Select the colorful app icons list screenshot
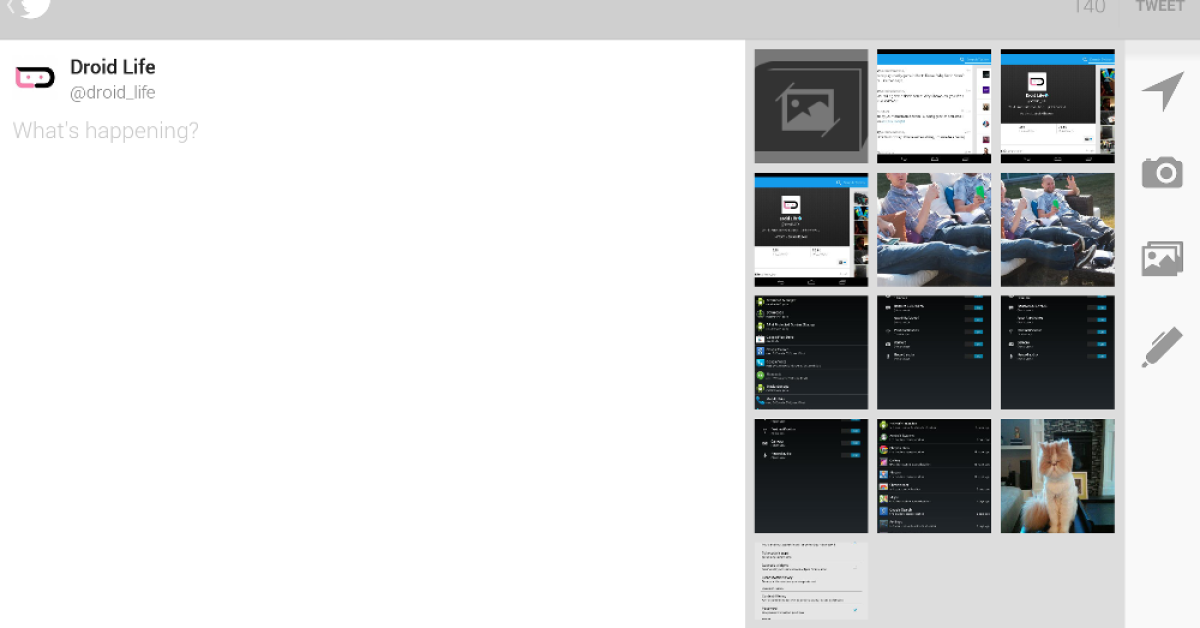Image resolution: width=1200 pixels, height=628 pixels. point(934,476)
